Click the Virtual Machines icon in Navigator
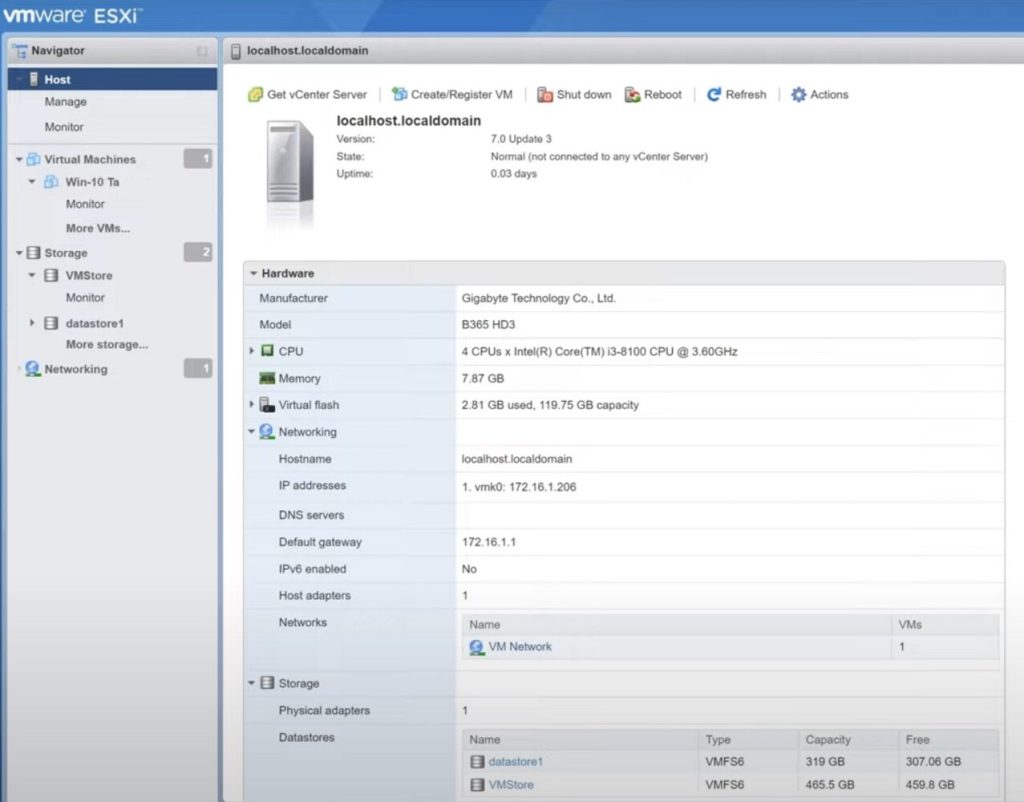This screenshot has height=802, width=1024. click(33, 159)
